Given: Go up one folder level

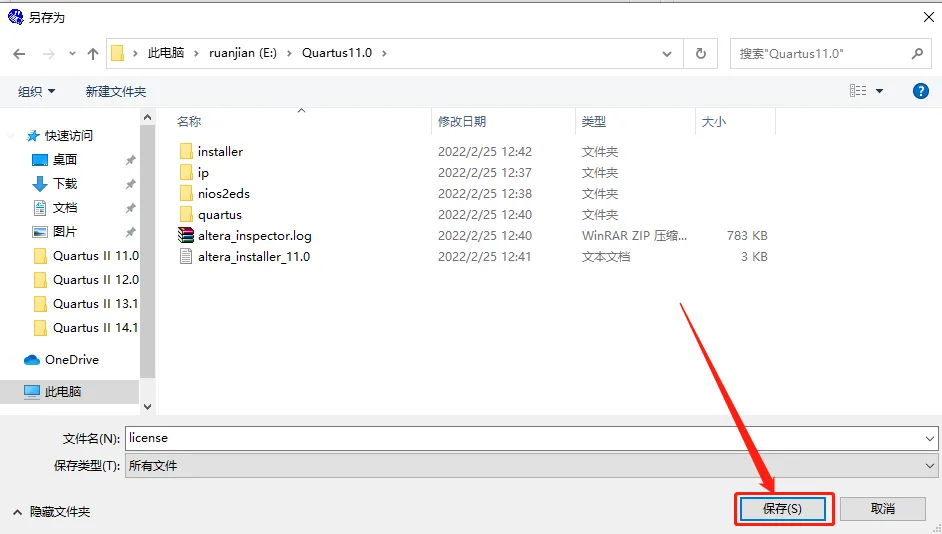Looking at the screenshot, I should pyautogui.click(x=93, y=54).
